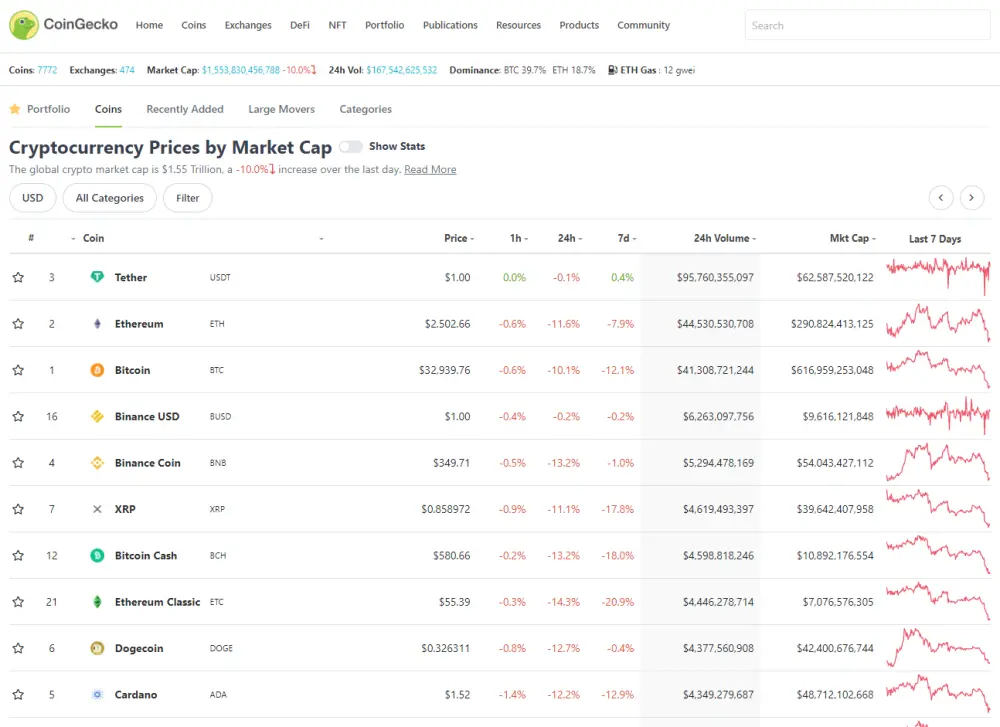Open the Exchanges count 474 link
The height and width of the screenshot is (727, 1000).
click(x=127, y=70)
